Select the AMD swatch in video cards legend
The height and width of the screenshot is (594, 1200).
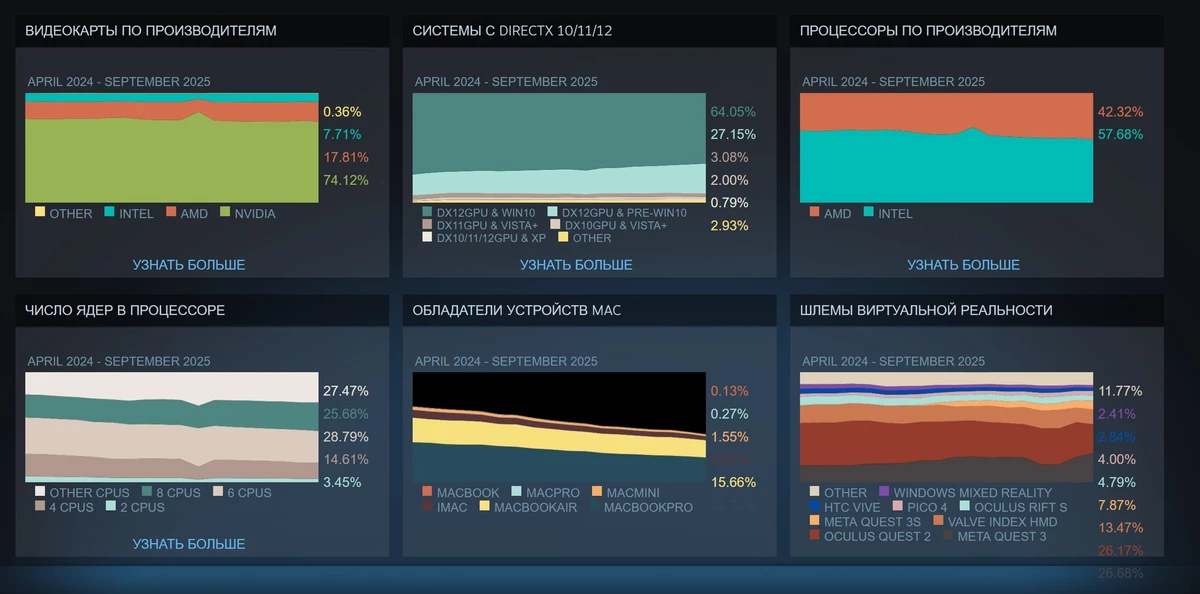tap(171, 213)
